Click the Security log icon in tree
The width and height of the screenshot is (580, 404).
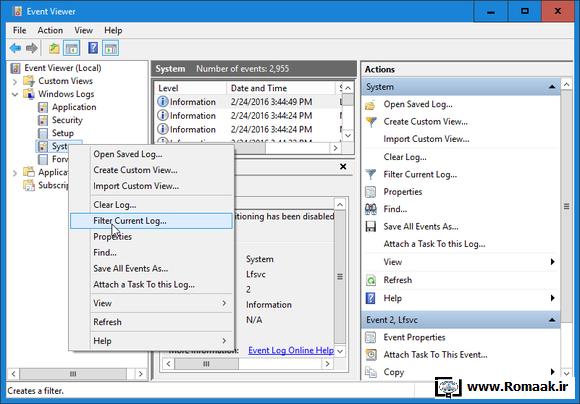[x=43, y=120]
